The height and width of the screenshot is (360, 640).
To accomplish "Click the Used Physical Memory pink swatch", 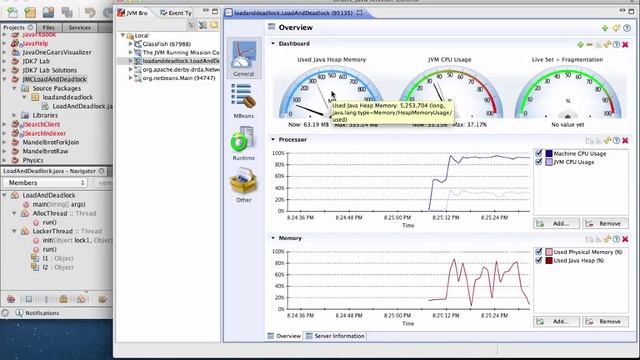I will coord(549,252).
